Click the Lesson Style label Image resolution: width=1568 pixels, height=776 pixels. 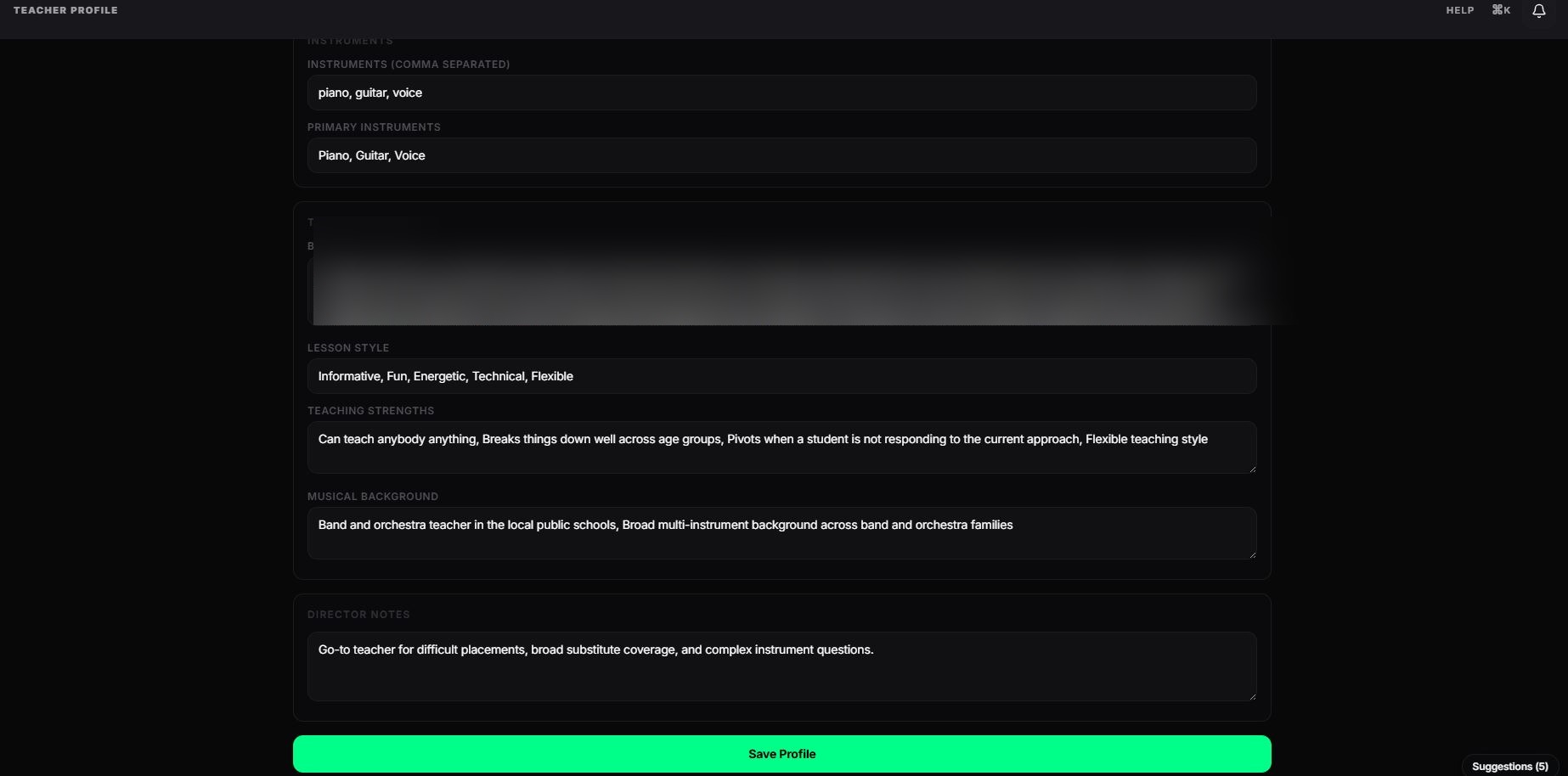(348, 348)
